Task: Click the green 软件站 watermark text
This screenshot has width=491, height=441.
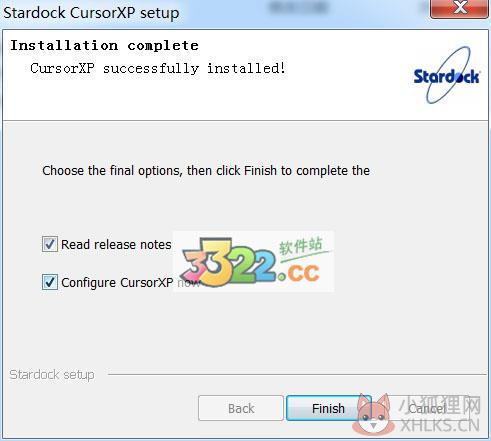Action: 301,246
